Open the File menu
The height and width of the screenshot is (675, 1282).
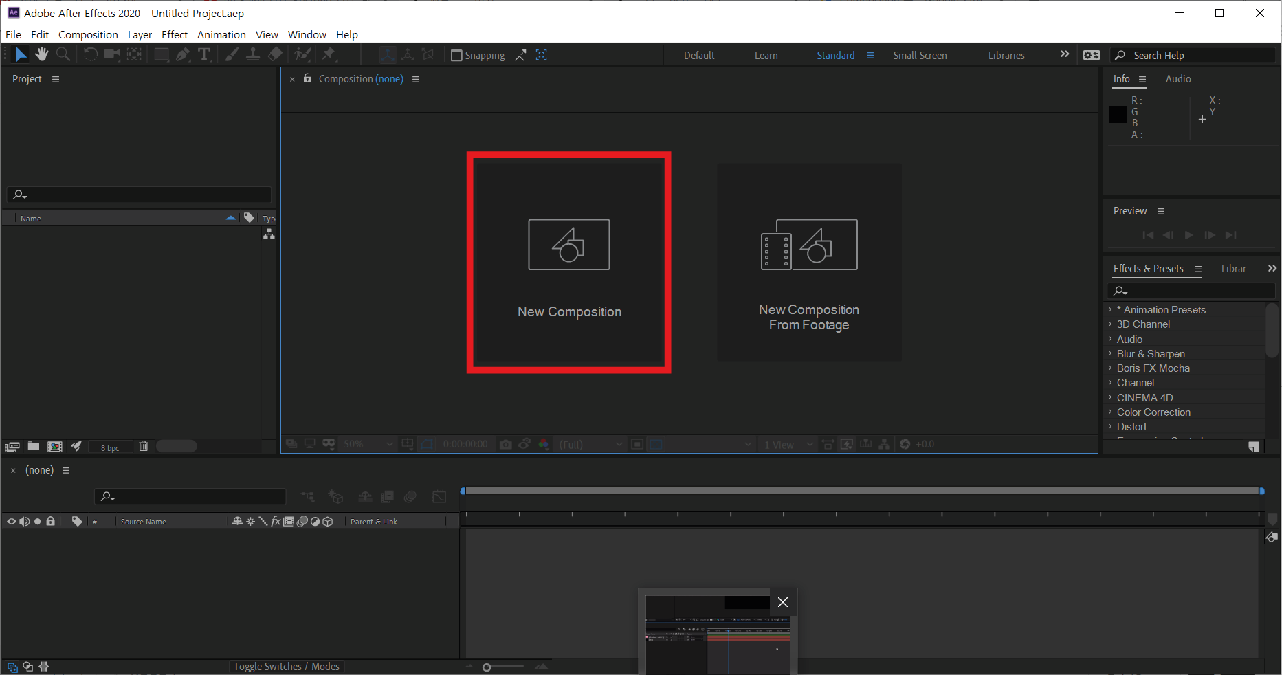(13, 35)
